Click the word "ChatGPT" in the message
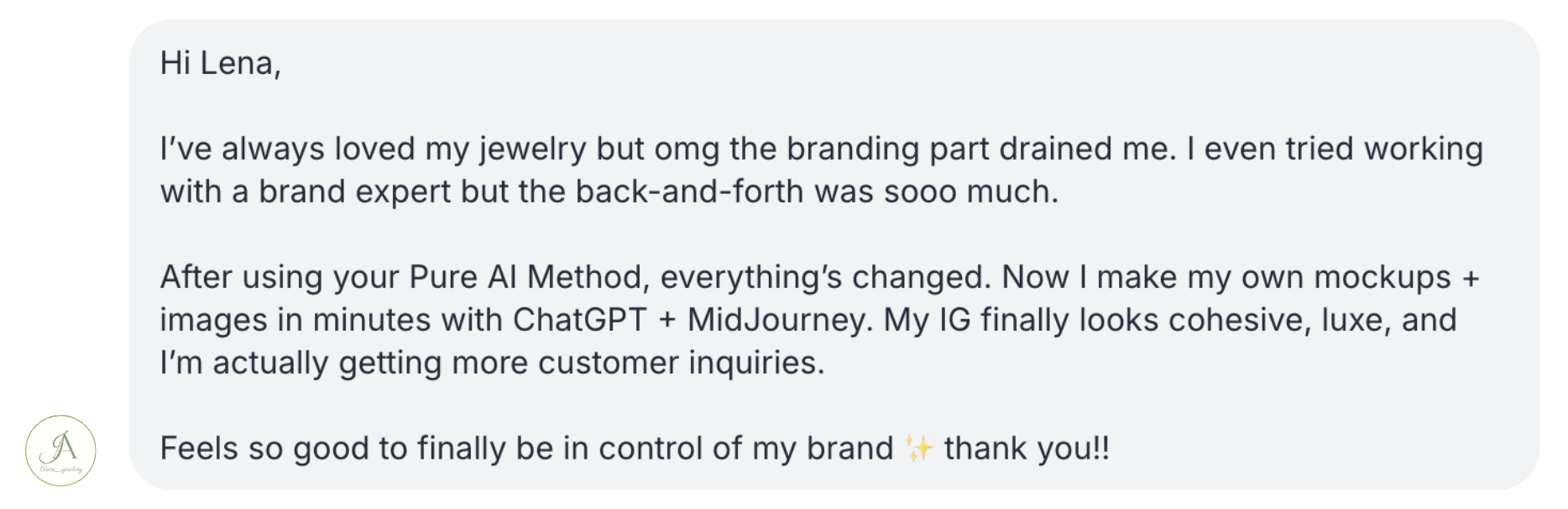Viewport: 1568px width, 509px height. (580, 320)
